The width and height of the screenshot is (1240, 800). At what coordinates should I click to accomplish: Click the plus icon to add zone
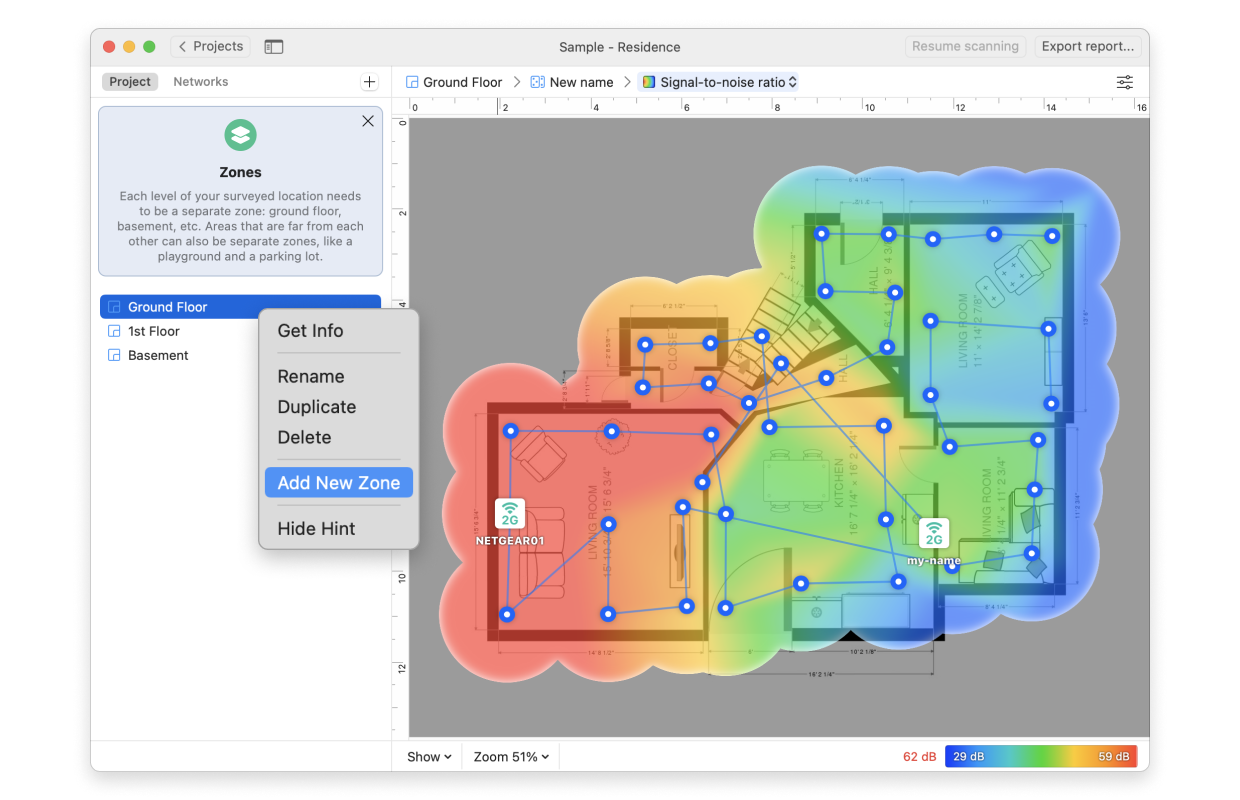[x=369, y=82]
